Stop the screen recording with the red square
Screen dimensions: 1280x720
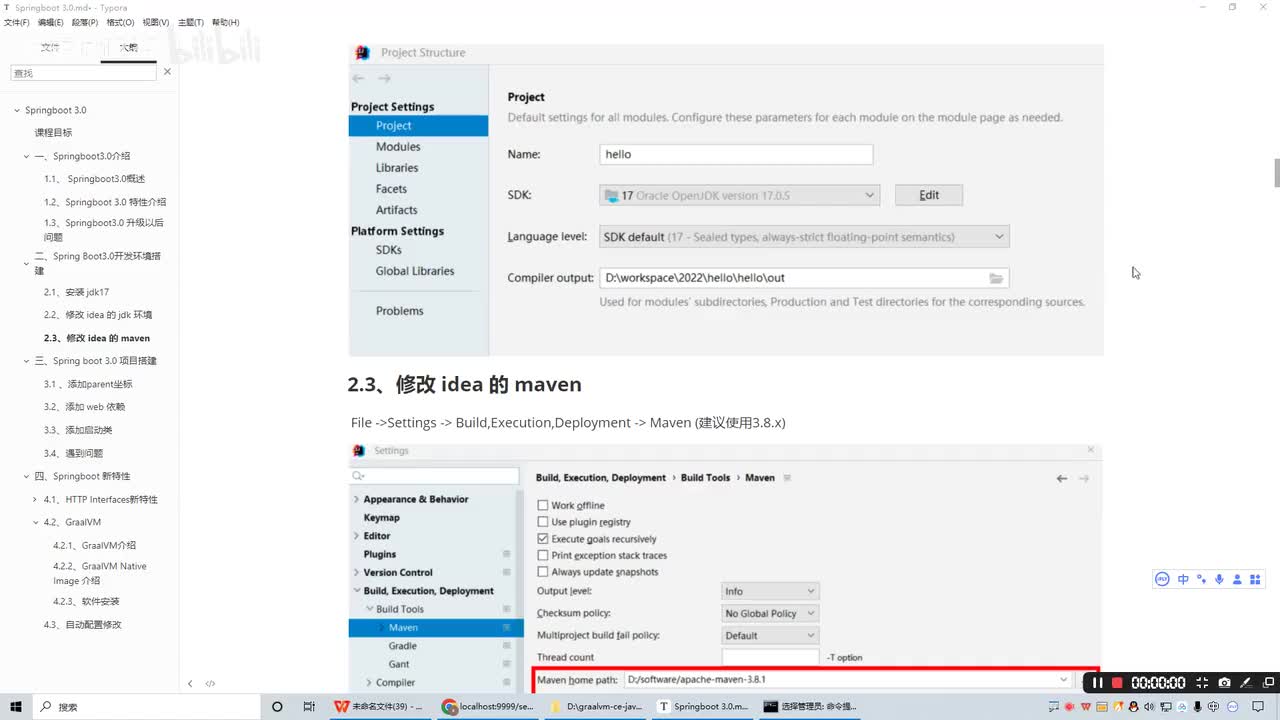click(x=1117, y=683)
